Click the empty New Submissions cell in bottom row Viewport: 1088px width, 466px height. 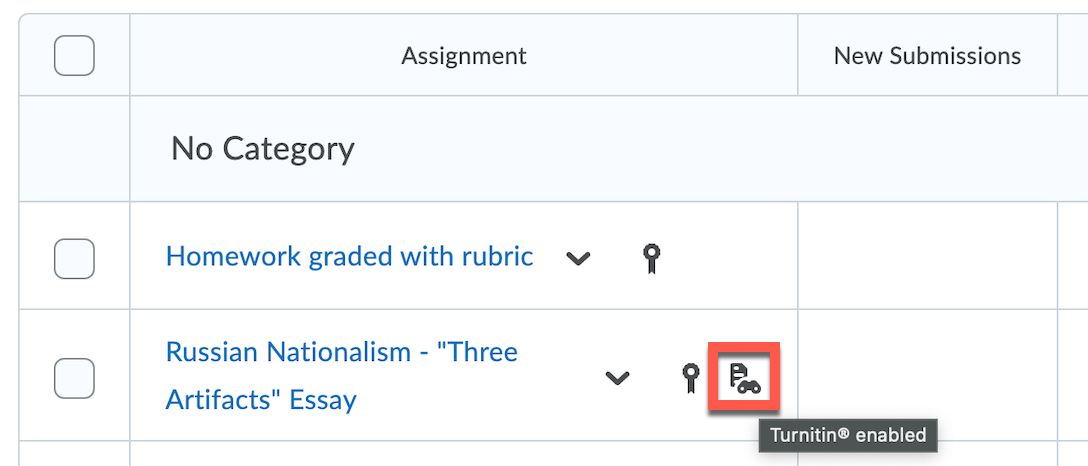927,454
